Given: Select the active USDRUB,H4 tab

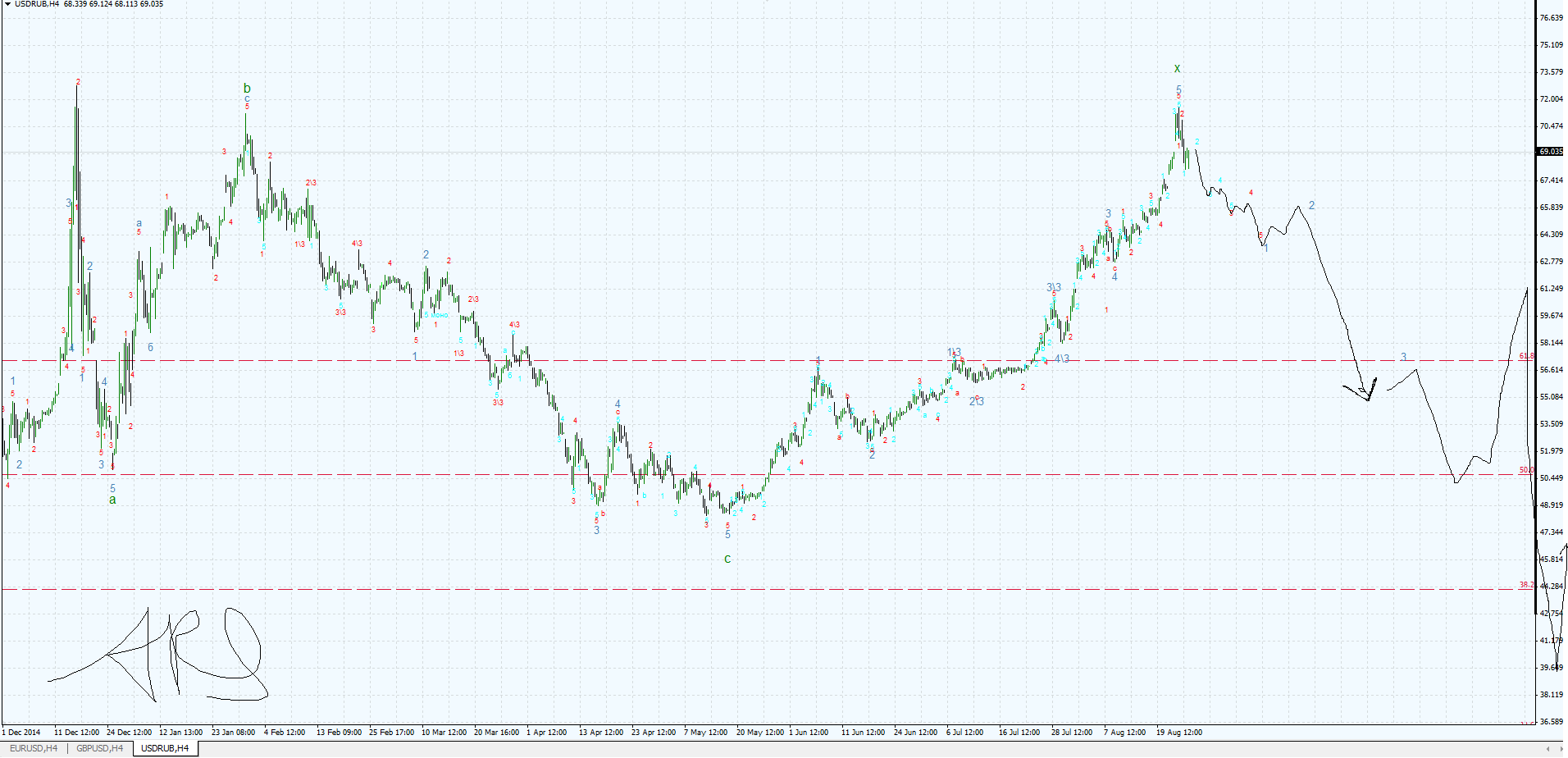Looking at the screenshot, I should (165, 748).
